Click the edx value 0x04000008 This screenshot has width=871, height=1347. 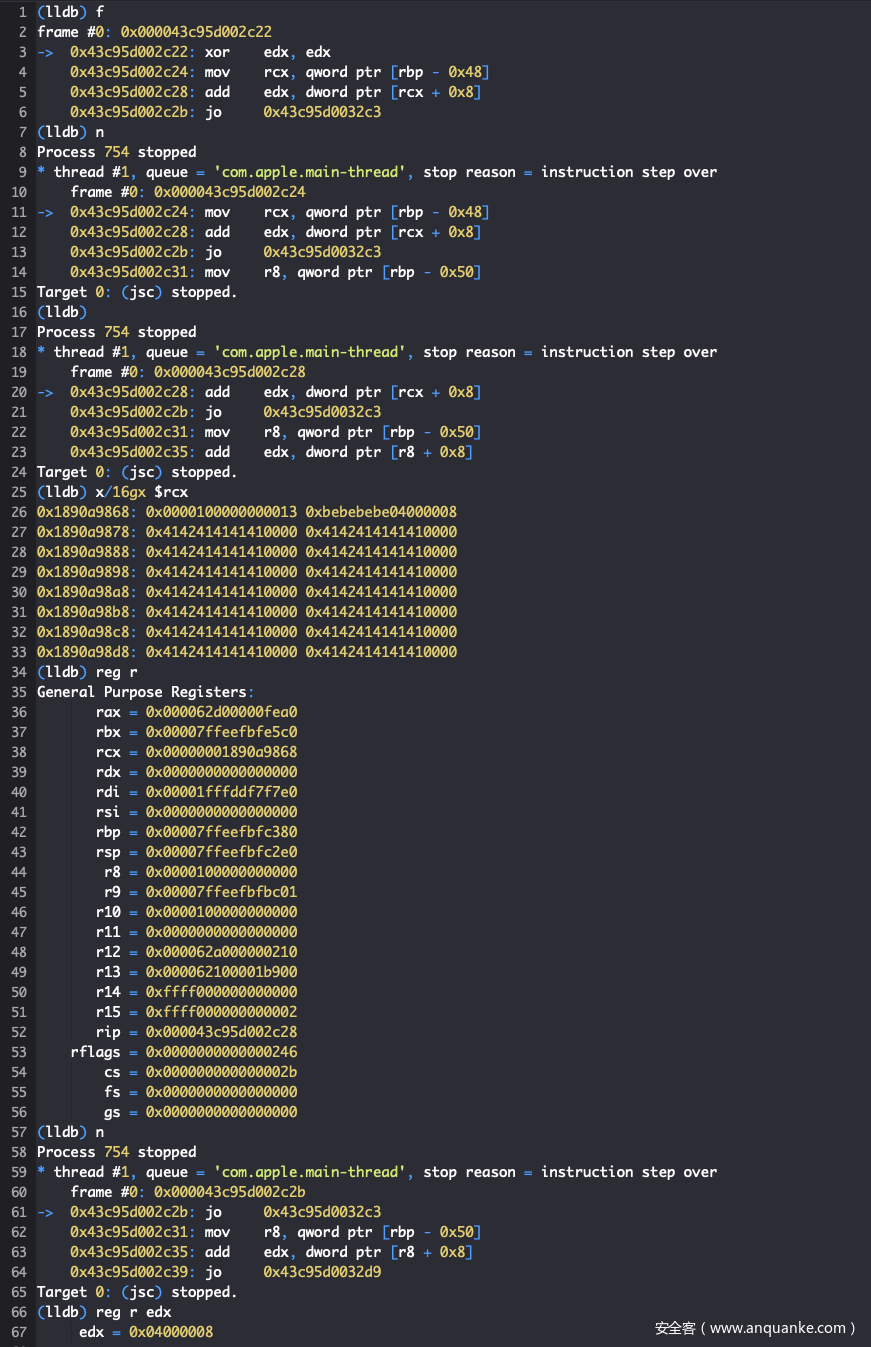pos(171,1332)
